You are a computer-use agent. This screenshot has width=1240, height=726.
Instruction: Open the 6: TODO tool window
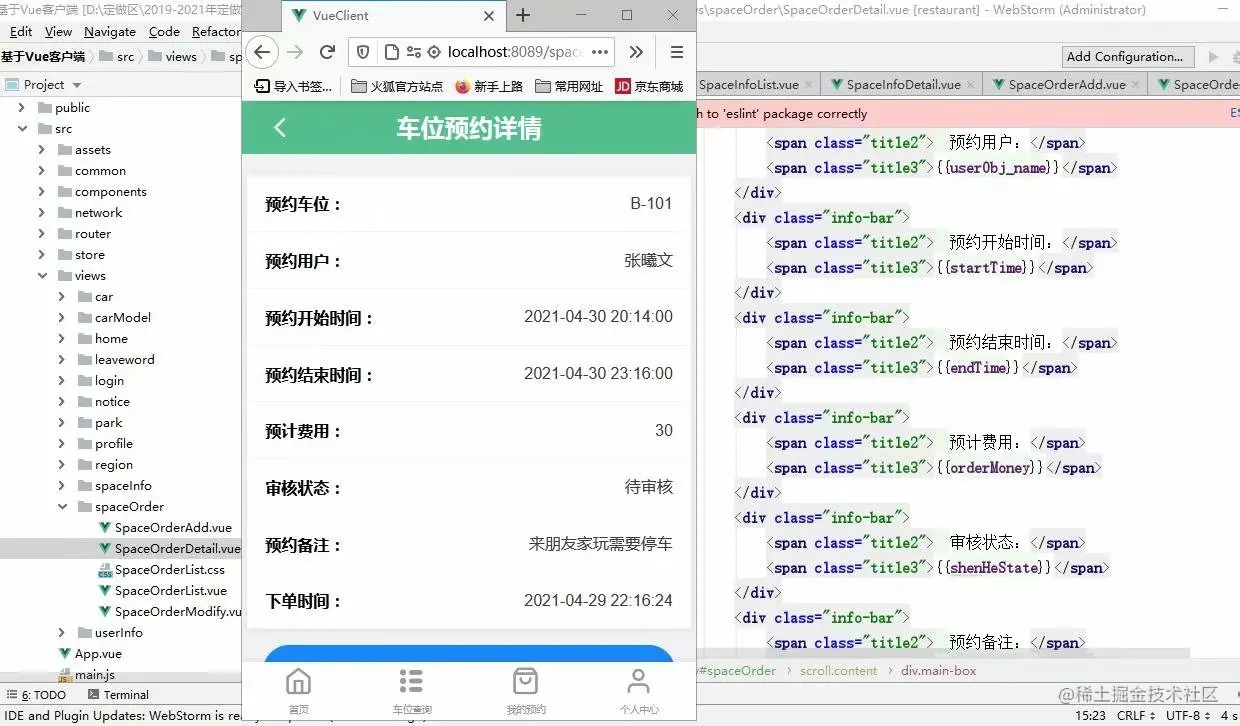point(36,694)
